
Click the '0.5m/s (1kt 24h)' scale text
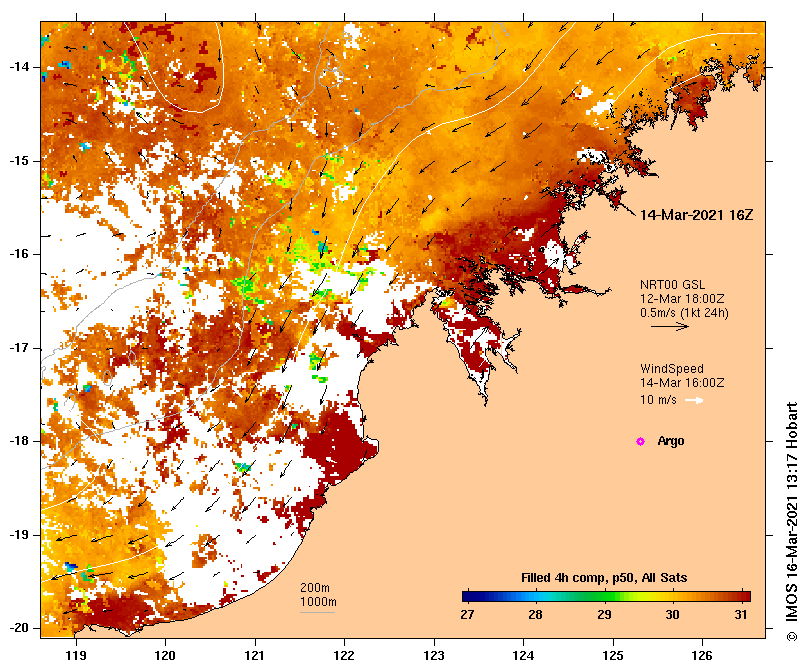pos(684,313)
